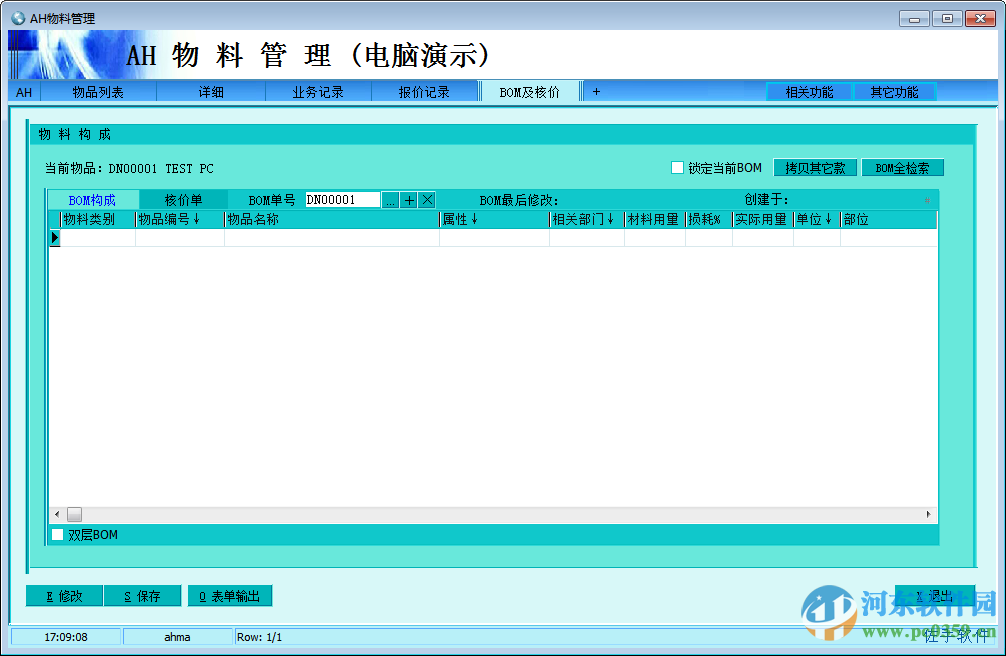Open the 属性 column filter arrow
This screenshot has width=1006, height=656.
pyautogui.click(x=474, y=219)
